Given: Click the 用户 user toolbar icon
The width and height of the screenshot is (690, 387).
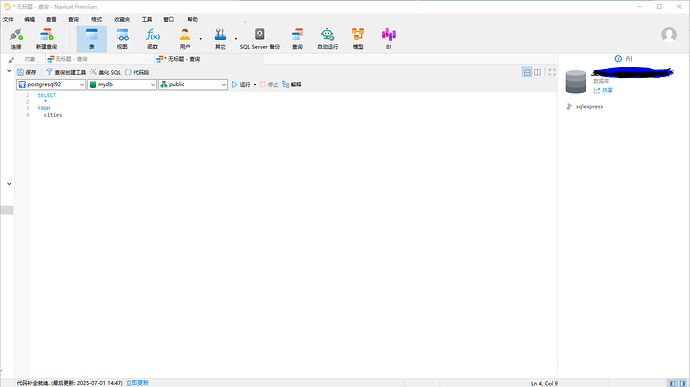Looking at the screenshot, I should pos(185,38).
